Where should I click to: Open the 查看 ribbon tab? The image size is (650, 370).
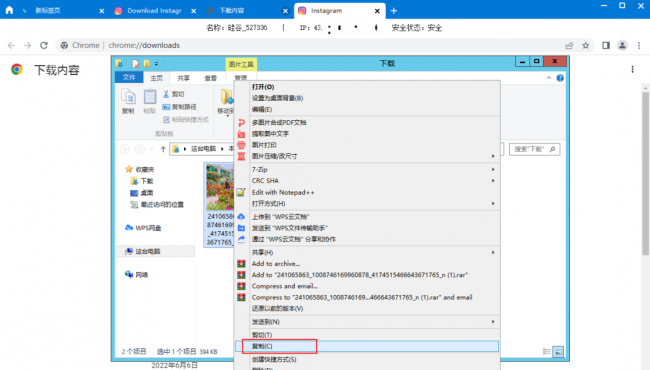[210, 78]
